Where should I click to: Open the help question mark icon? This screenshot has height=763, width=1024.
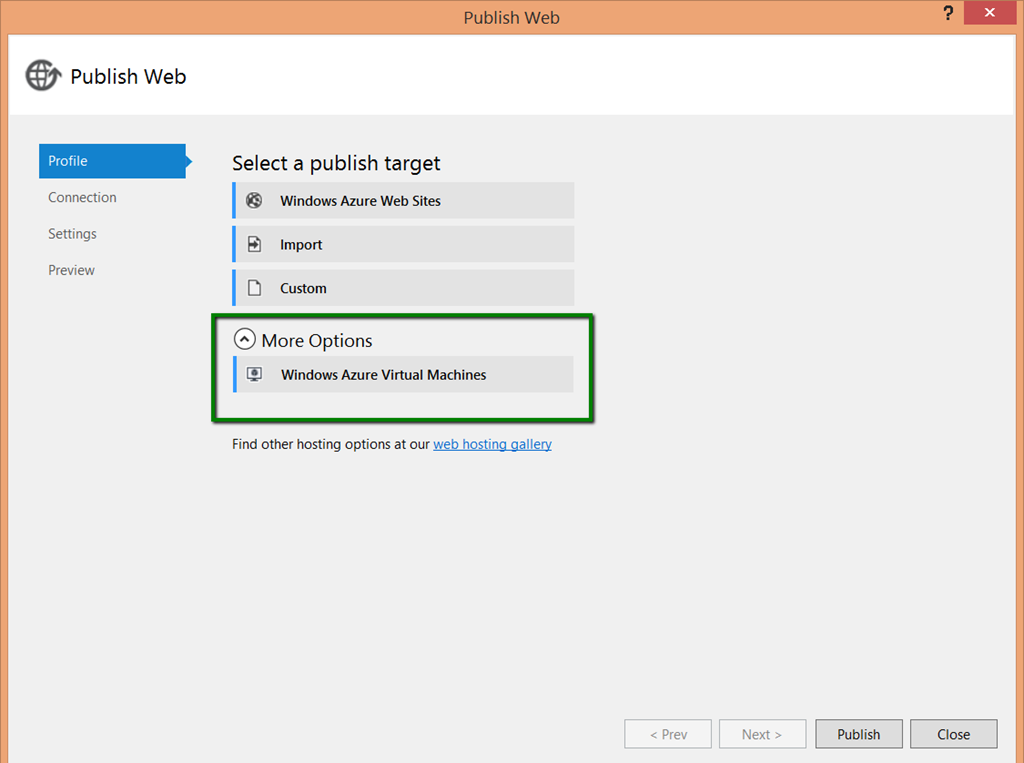(x=948, y=12)
